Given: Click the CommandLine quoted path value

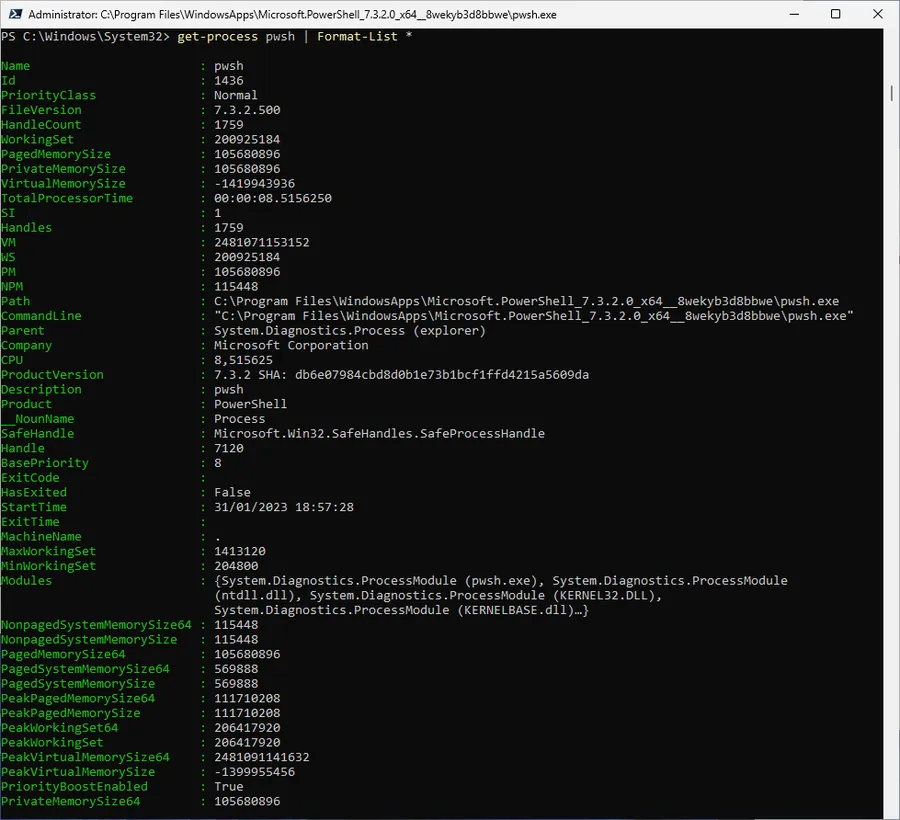Looking at the screenshot, I should click(534, 316).
